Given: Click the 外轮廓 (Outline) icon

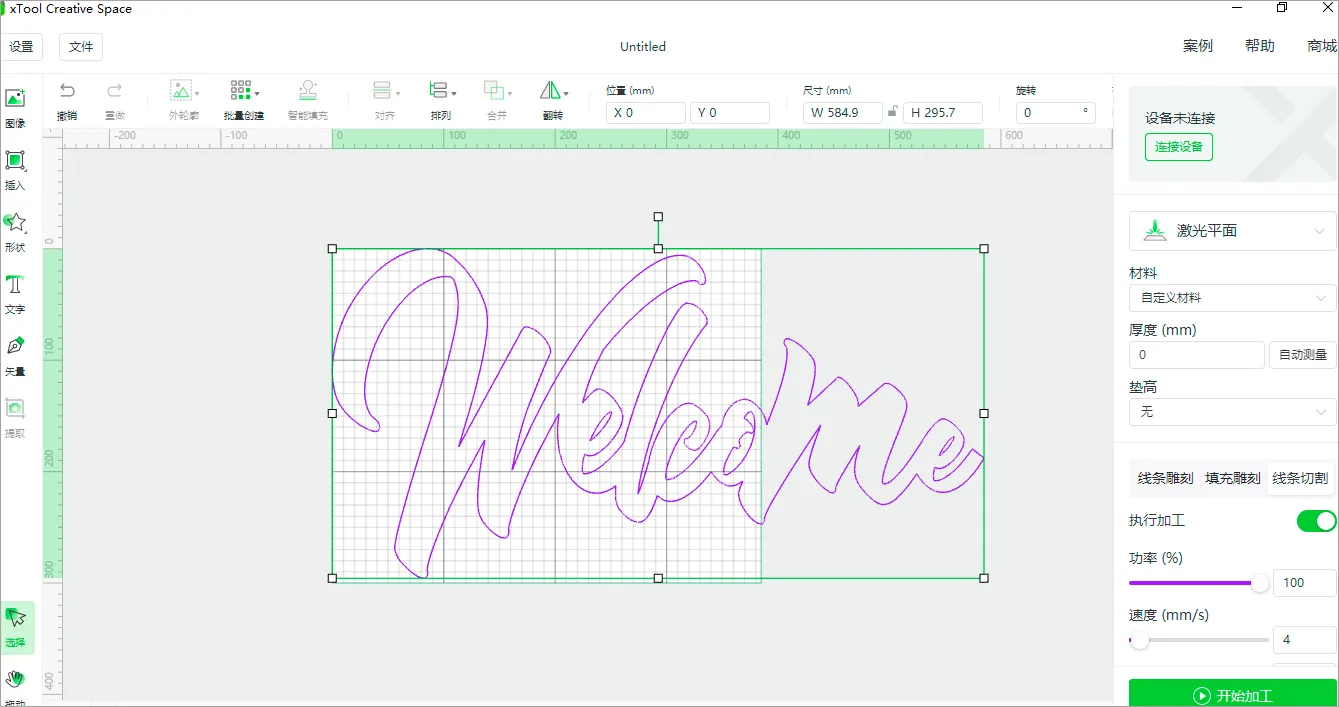Looking at the screenshot, I should [x=180, y=90].
